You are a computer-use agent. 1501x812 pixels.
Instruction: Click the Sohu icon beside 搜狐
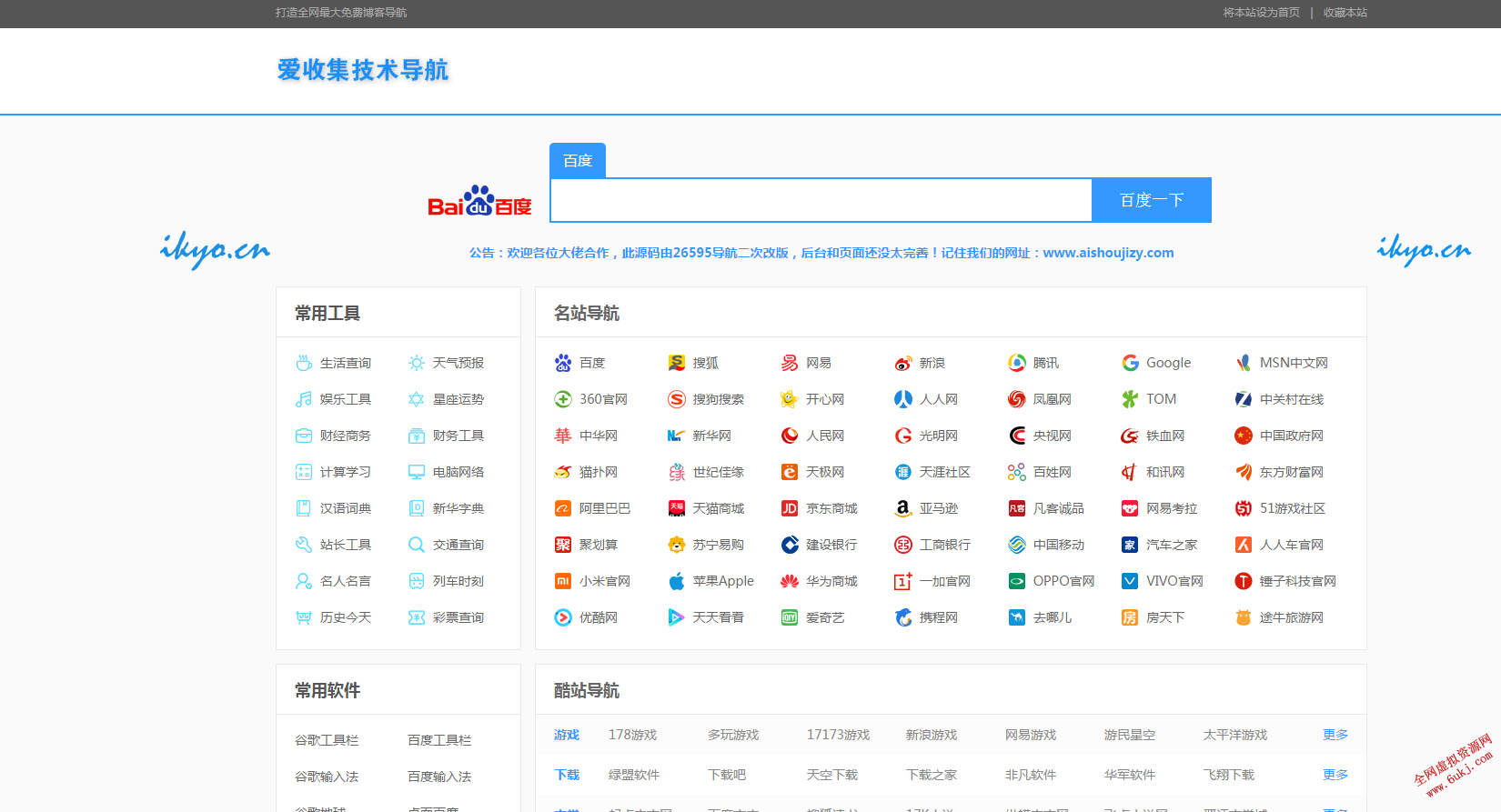point(677,363)
